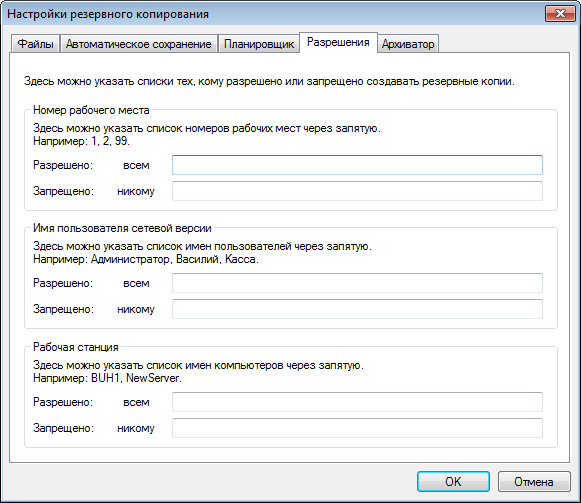This screenshot has height=503, width=581.
Task: Click the OK button
Action: pos(453,482)
